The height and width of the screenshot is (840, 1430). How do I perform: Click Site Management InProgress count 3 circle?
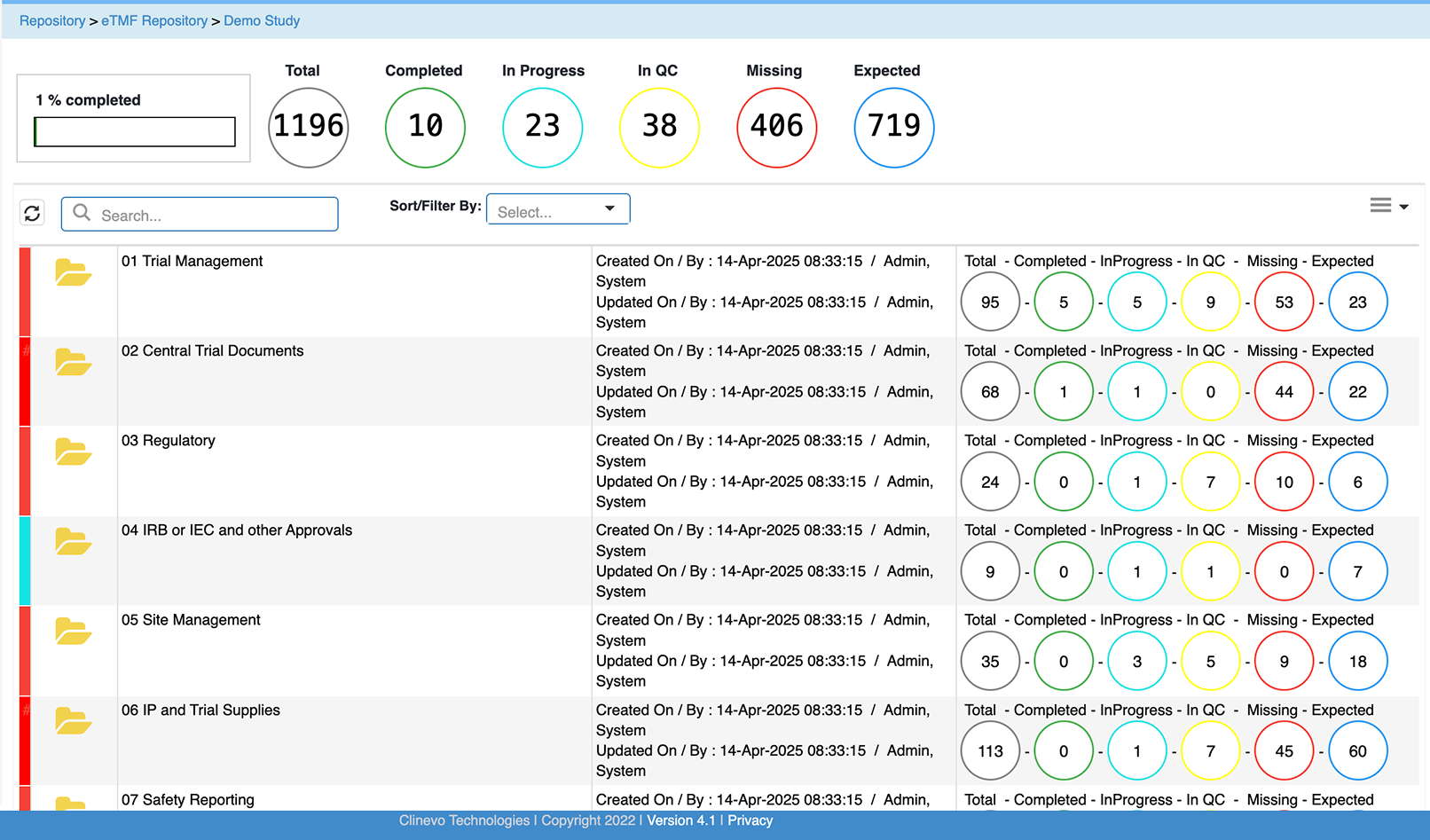tap(1137, 662)
